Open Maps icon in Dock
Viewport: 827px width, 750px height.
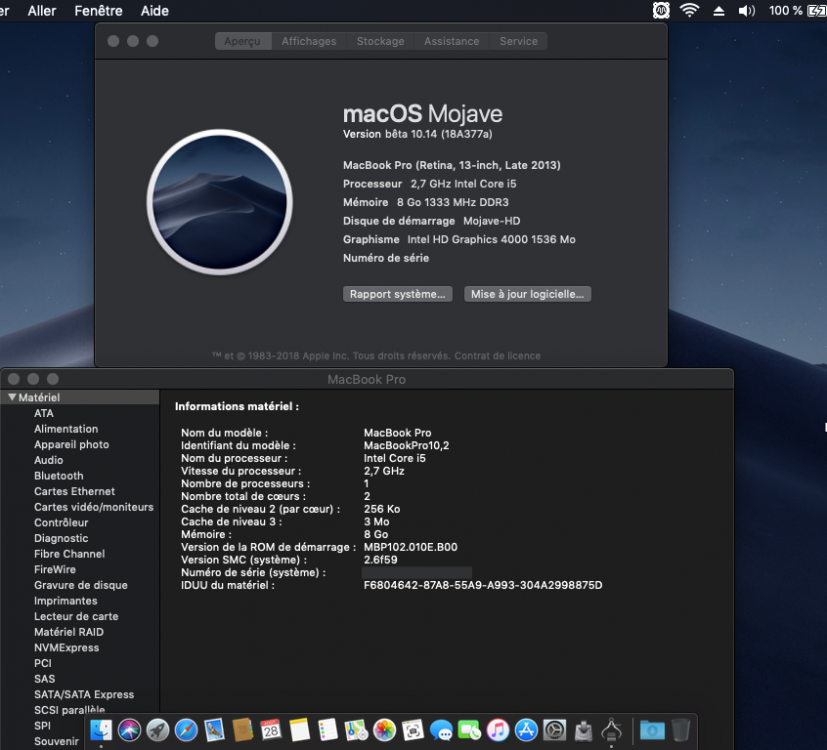[356, 730]
